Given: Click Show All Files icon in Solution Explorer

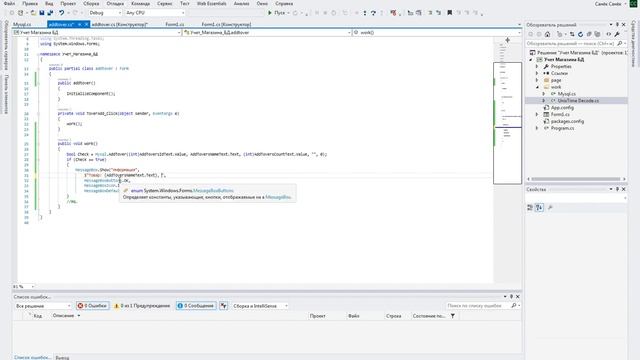Looking at the screenshot, I should click(598, 34).
